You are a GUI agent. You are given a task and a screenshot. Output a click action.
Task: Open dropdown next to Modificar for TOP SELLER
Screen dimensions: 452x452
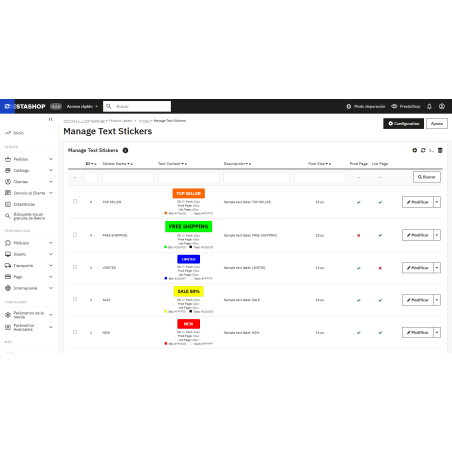click(x=437, y=202)
